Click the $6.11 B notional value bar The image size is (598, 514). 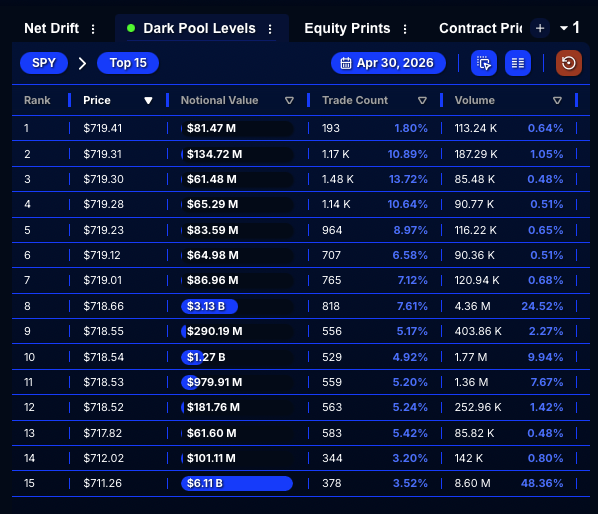pyautogui.click(x=237, y=483)
